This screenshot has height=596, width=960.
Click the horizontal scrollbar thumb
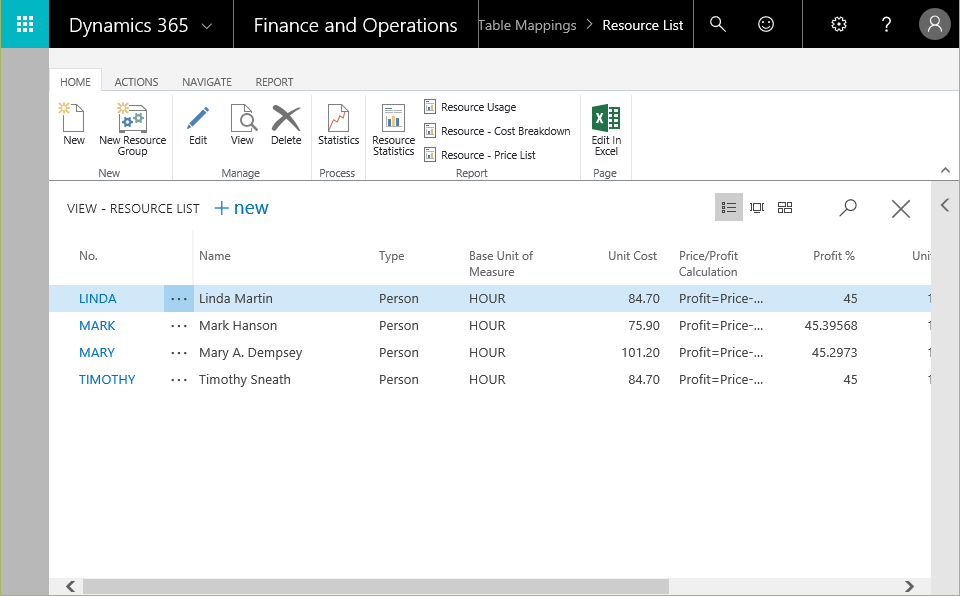[x=376, y=586]
